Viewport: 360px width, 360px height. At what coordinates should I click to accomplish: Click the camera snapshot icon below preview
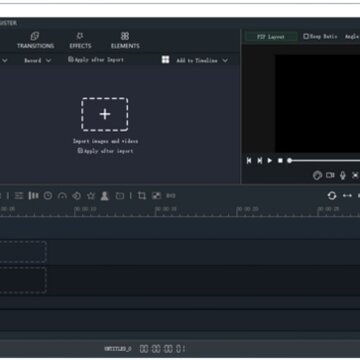click(x=330, y=175)
